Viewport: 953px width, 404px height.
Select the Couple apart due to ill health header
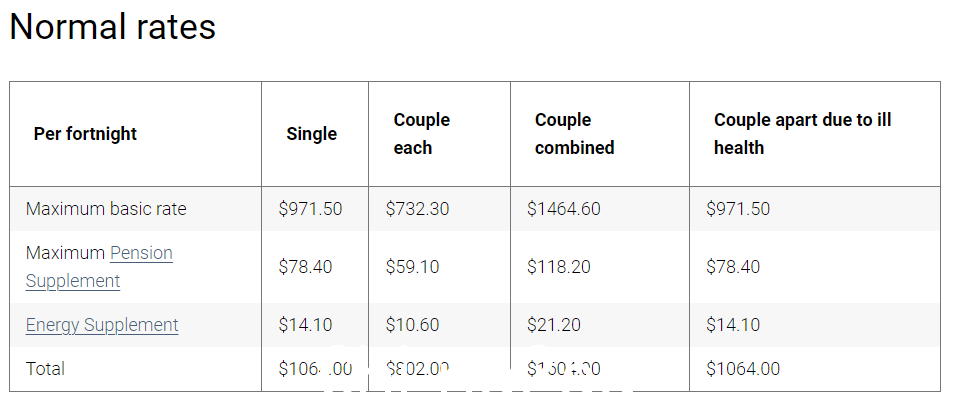pos(802,134)
